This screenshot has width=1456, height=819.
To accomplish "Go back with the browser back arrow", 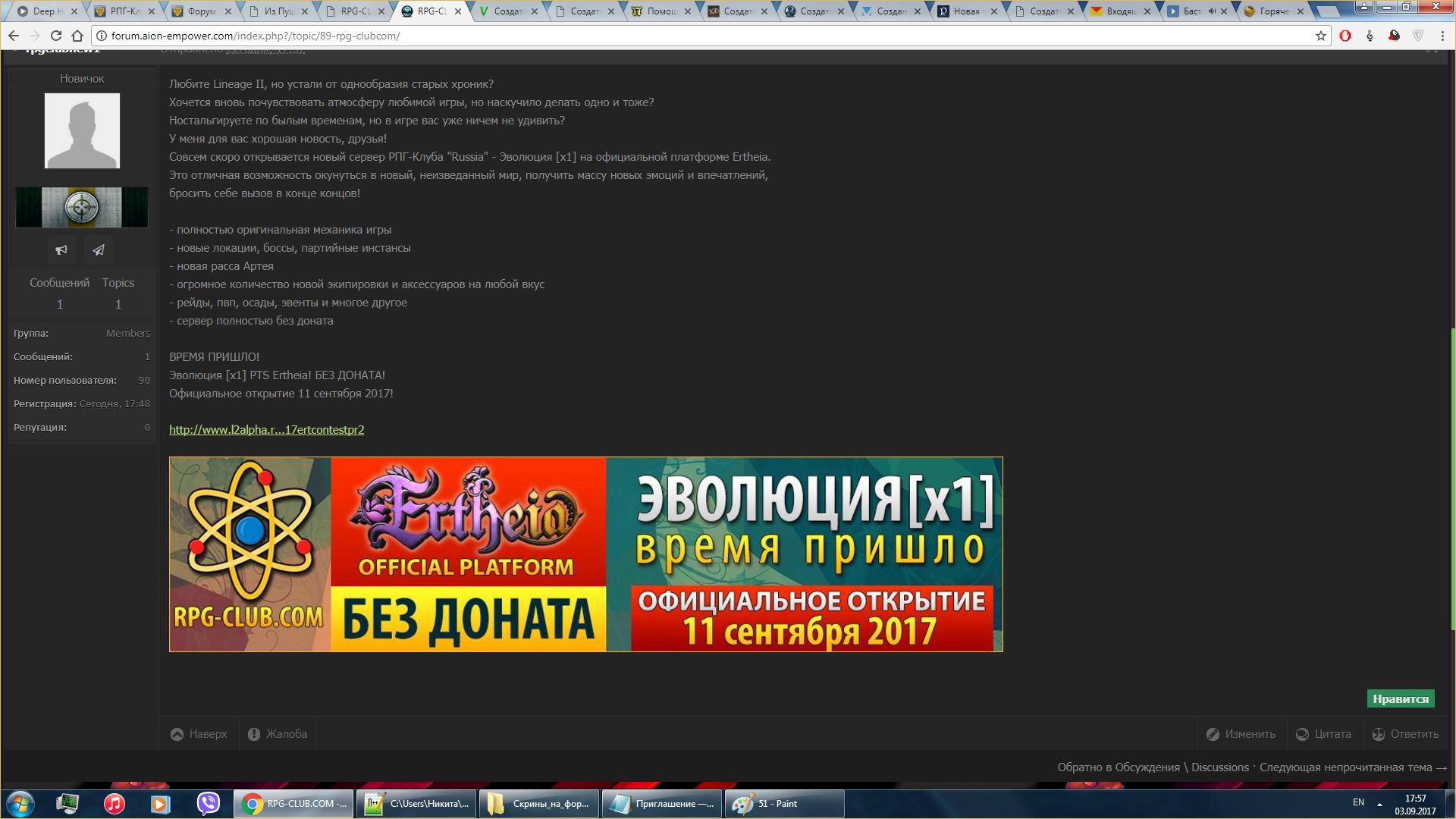I will pyautogui.click(x=14, y=36).
